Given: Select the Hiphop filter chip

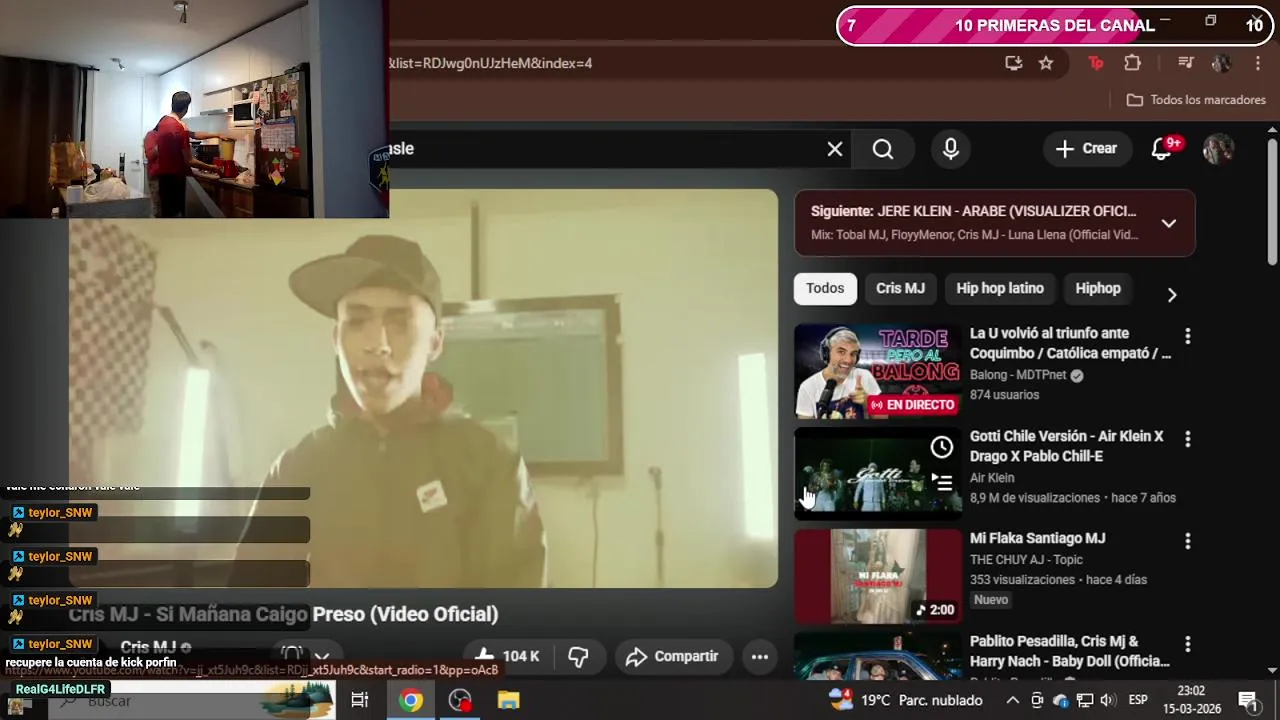Looking at the screenshot, I should 1098,288.
